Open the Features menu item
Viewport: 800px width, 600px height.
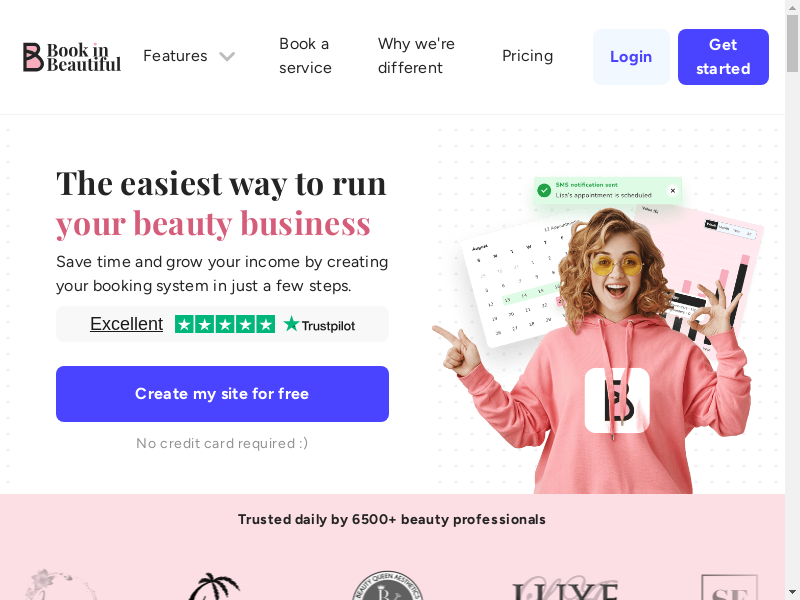point(175,56)
